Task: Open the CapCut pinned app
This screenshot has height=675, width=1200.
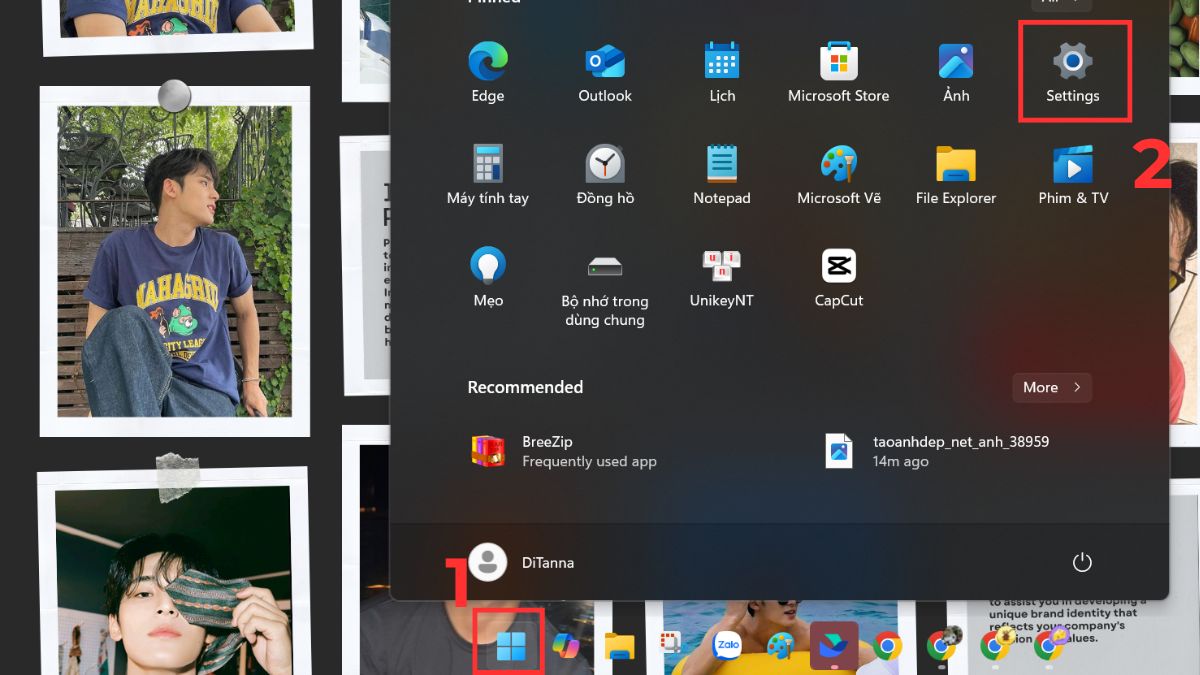Action: (x=839, y=278)
